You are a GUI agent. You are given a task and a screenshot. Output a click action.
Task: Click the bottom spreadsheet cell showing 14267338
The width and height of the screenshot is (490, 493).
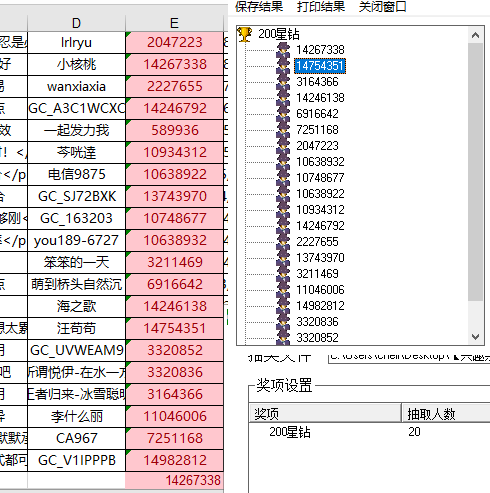click(174, 480)
